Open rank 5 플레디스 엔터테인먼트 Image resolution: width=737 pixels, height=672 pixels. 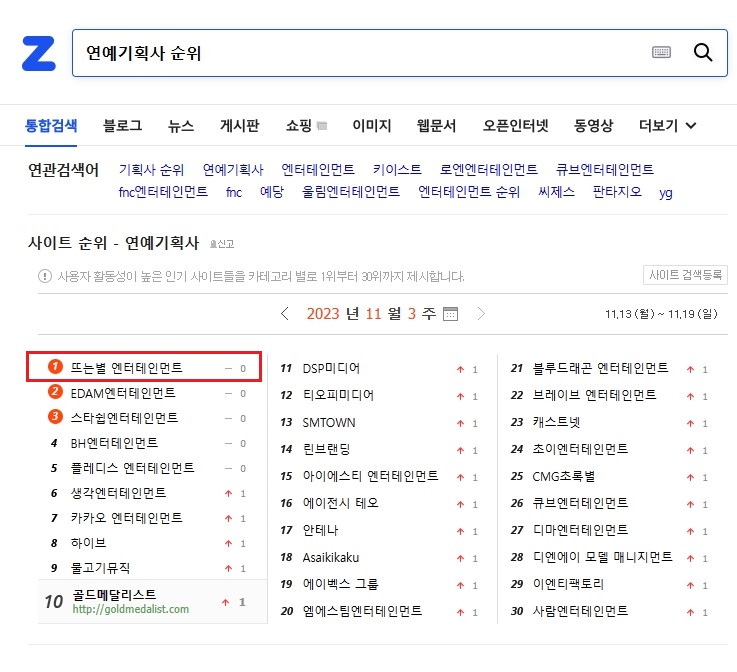[132, 468]
